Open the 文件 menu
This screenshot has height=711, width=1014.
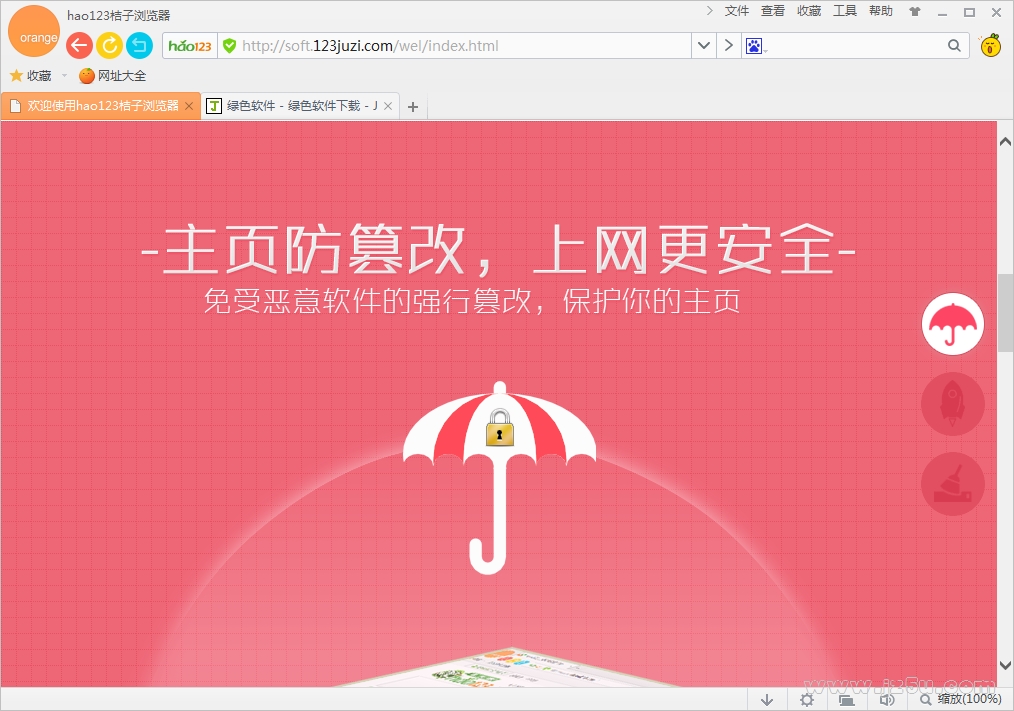737,11
